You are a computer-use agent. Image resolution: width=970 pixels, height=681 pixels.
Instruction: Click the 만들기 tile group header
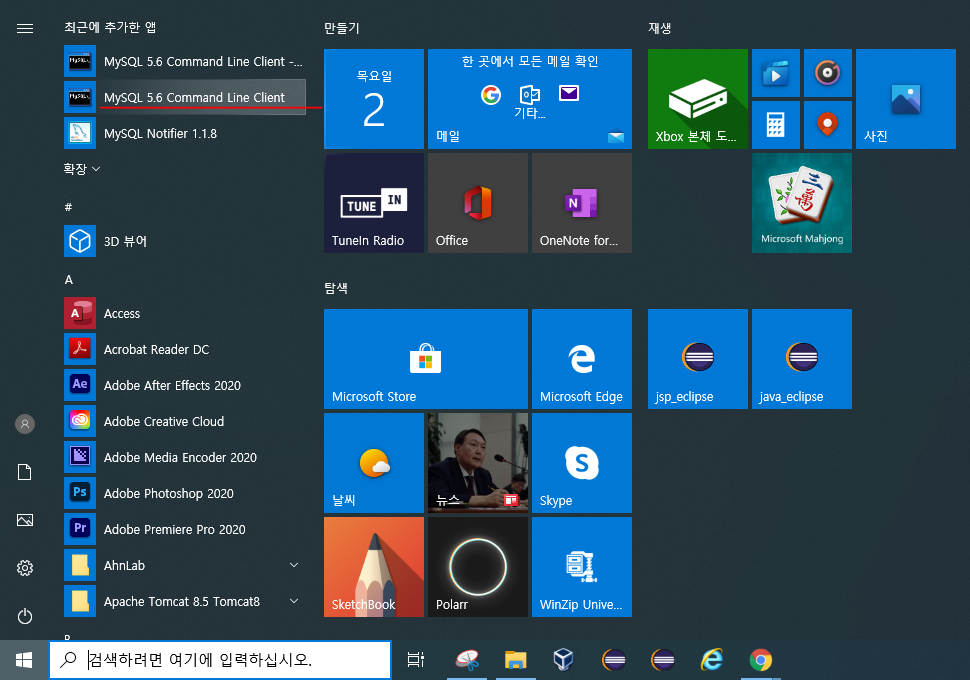341,28
